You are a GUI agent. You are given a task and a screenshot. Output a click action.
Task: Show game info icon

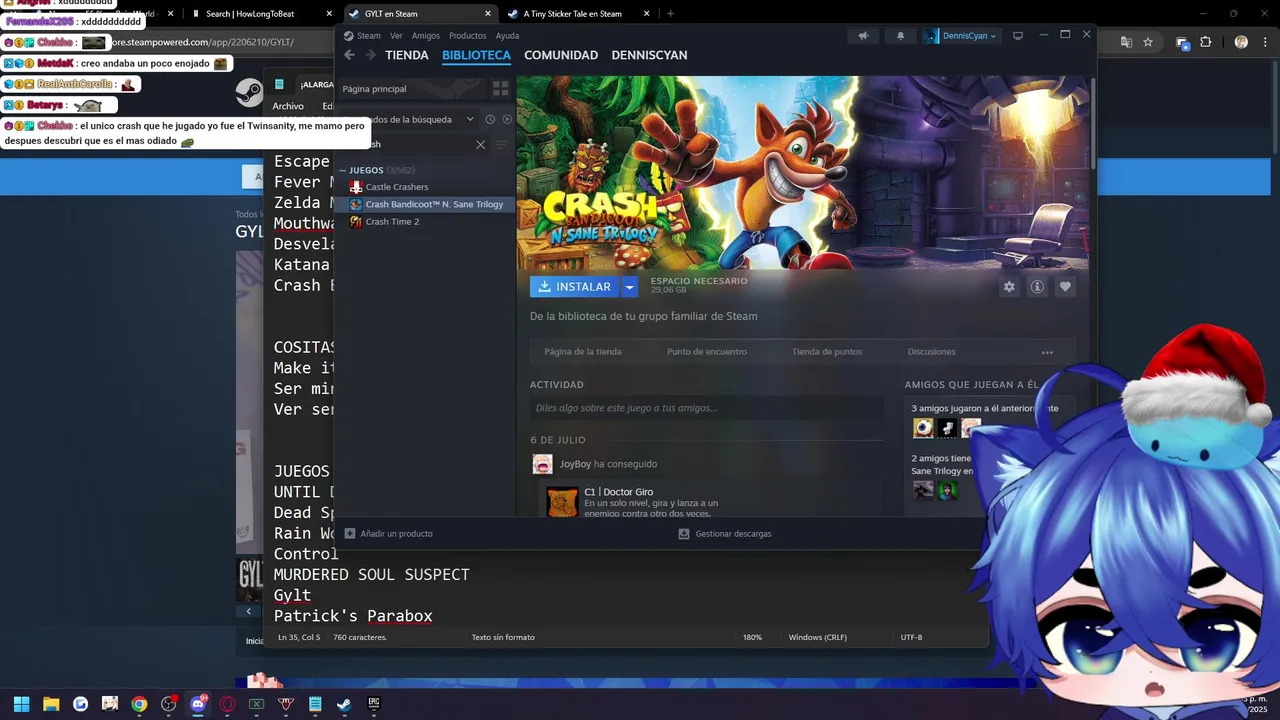click(x=1037, y=287)
